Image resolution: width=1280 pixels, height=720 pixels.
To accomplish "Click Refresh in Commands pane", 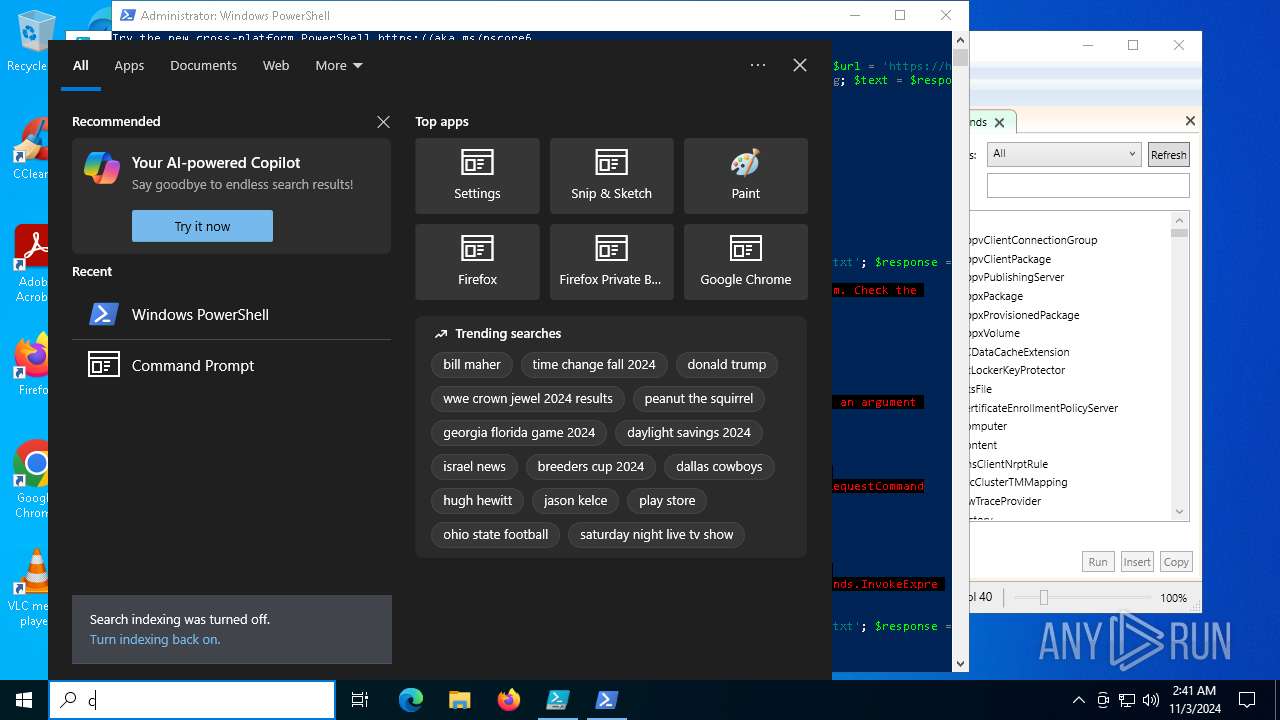I will point(1168,154).
